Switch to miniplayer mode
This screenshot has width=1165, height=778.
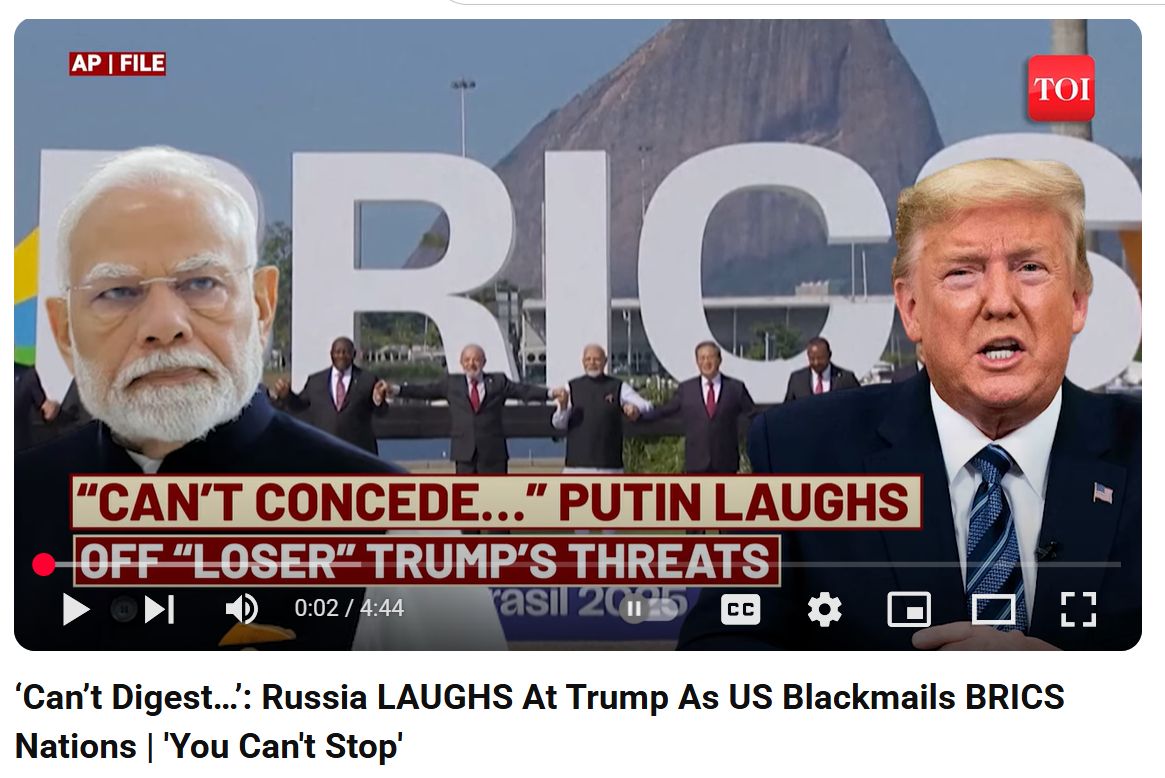909,609
